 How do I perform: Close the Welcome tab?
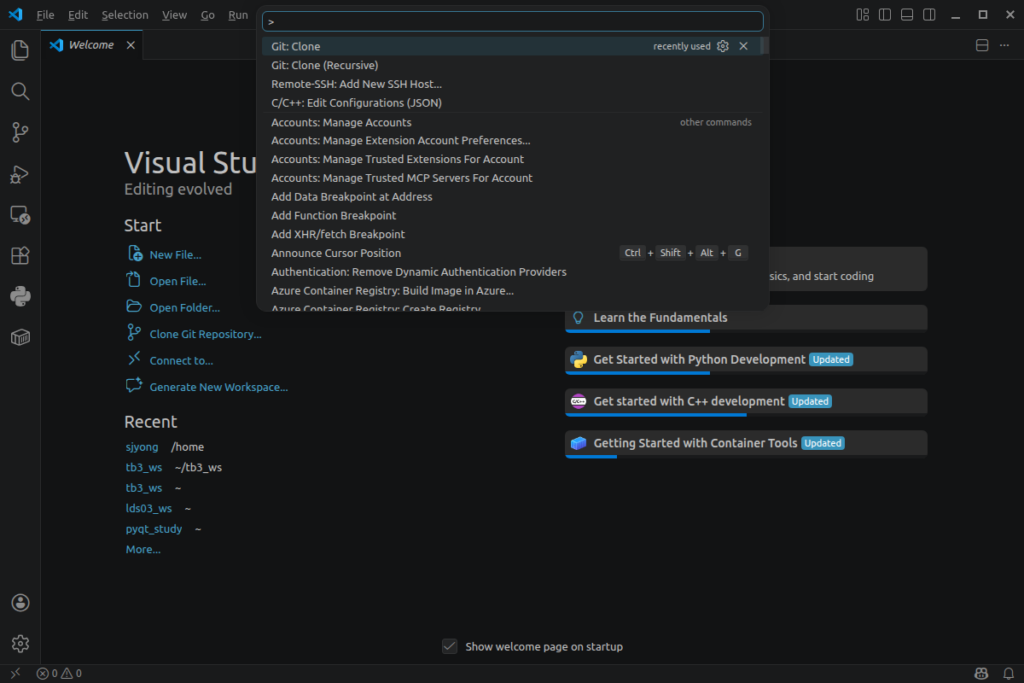131,45
